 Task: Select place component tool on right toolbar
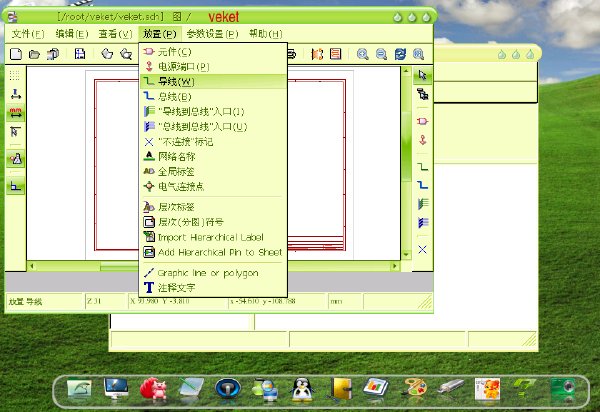coord(422,121)
